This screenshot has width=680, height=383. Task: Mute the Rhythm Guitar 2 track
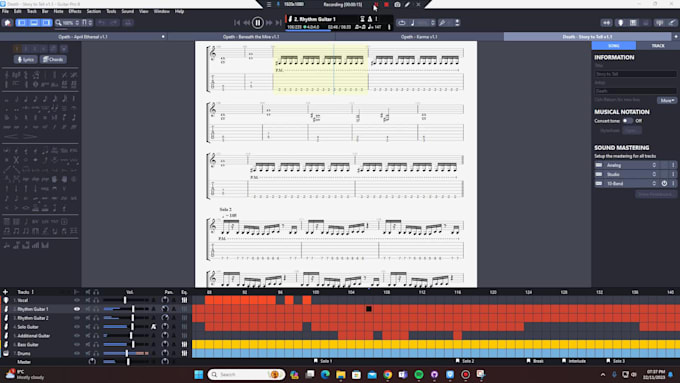click(88, 318)
